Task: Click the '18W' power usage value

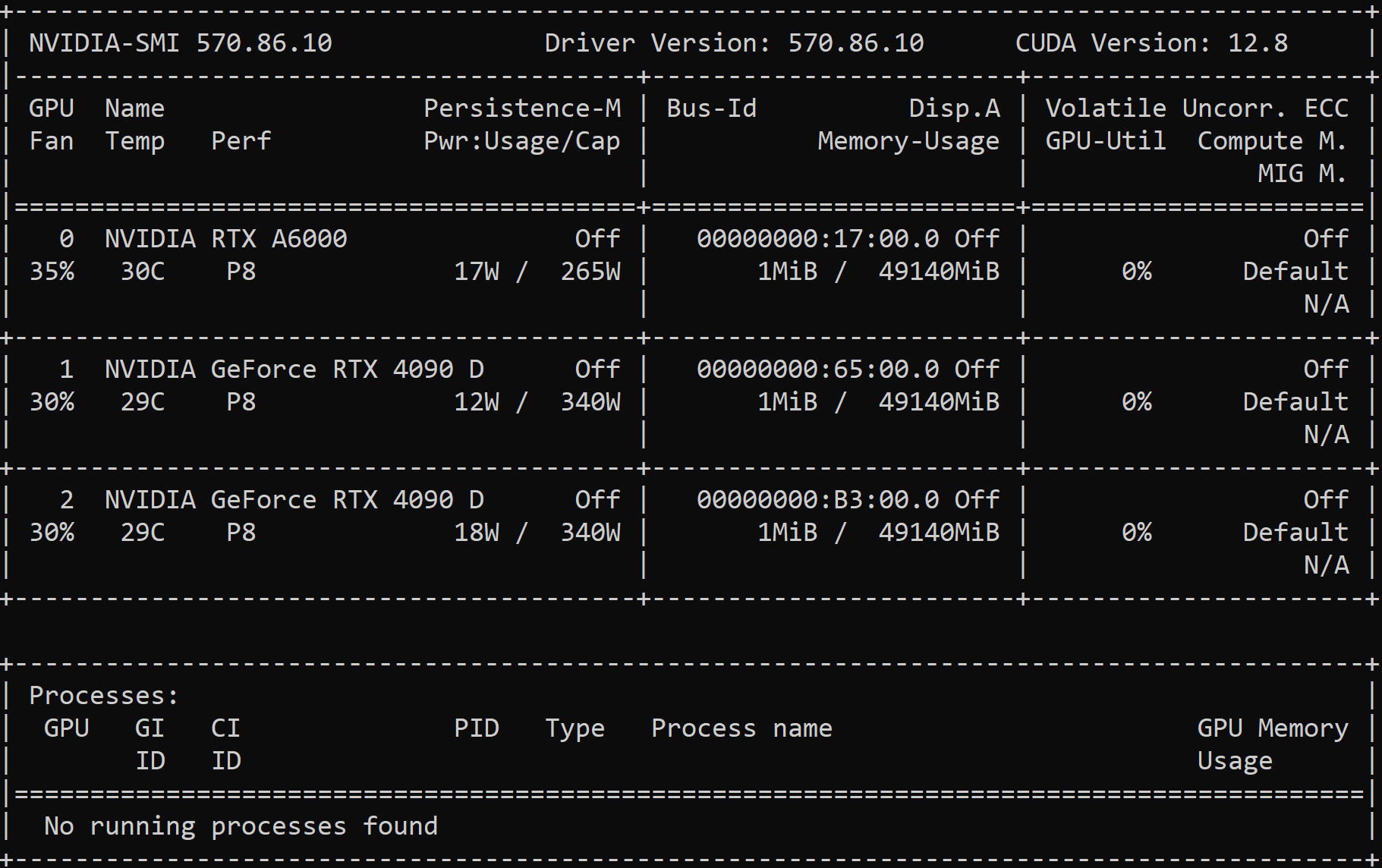Action: coord(477,532)
